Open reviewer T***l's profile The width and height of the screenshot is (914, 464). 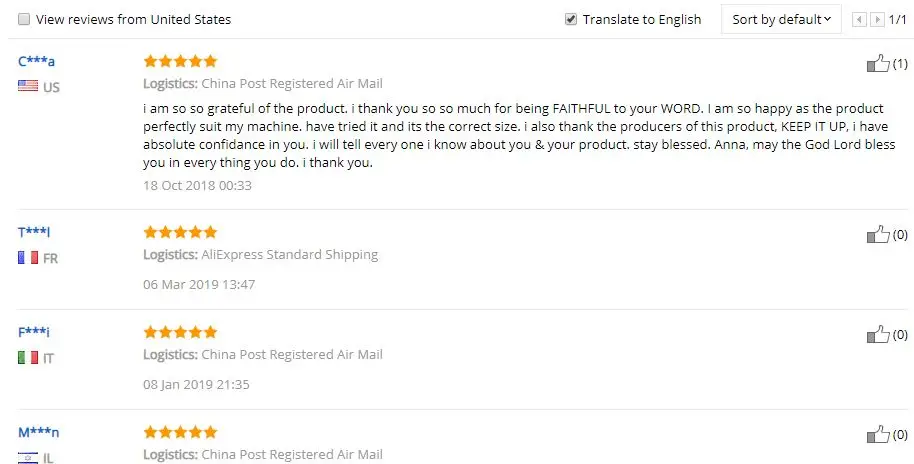click(34, 232)
